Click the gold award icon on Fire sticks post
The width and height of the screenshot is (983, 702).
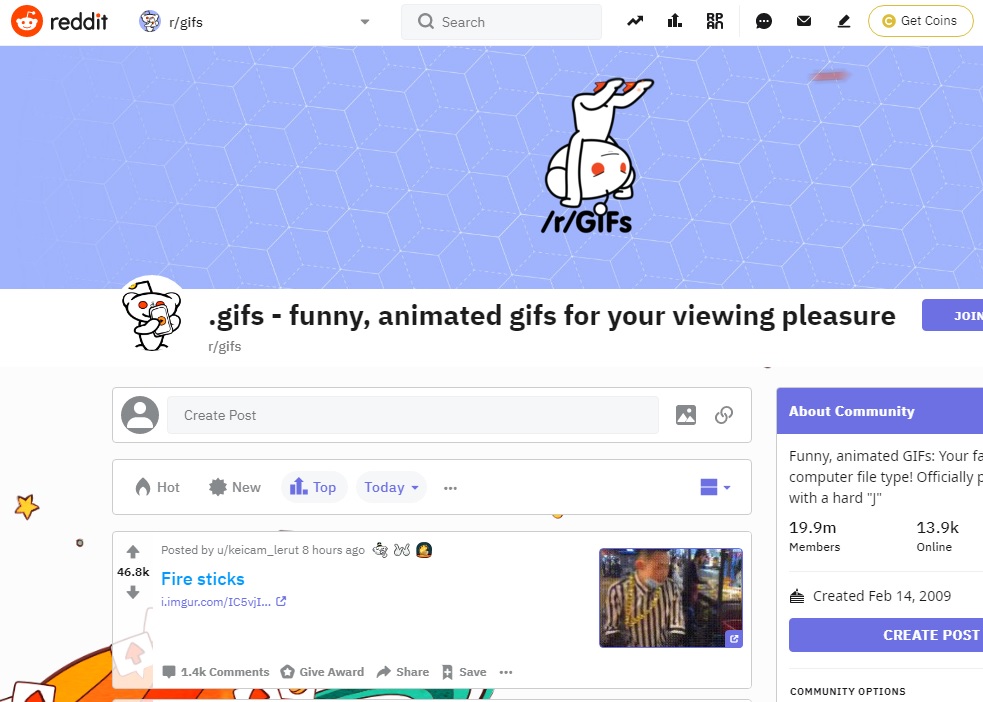(x=424, y=550)
